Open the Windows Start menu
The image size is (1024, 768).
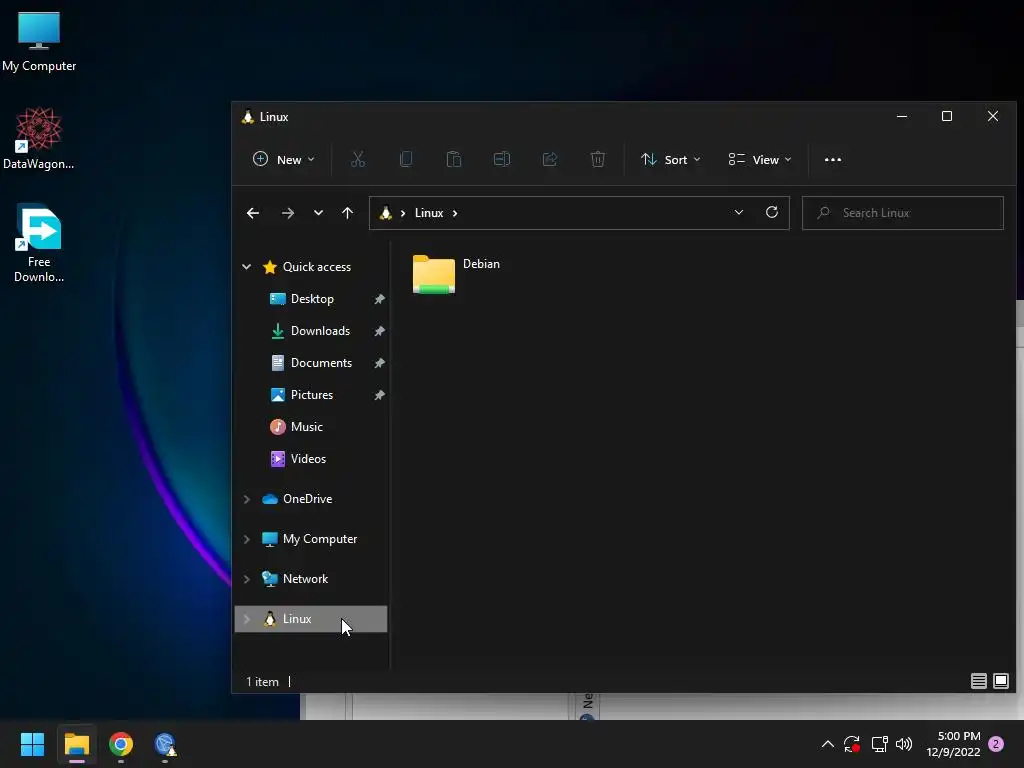[x=32, y=744]
